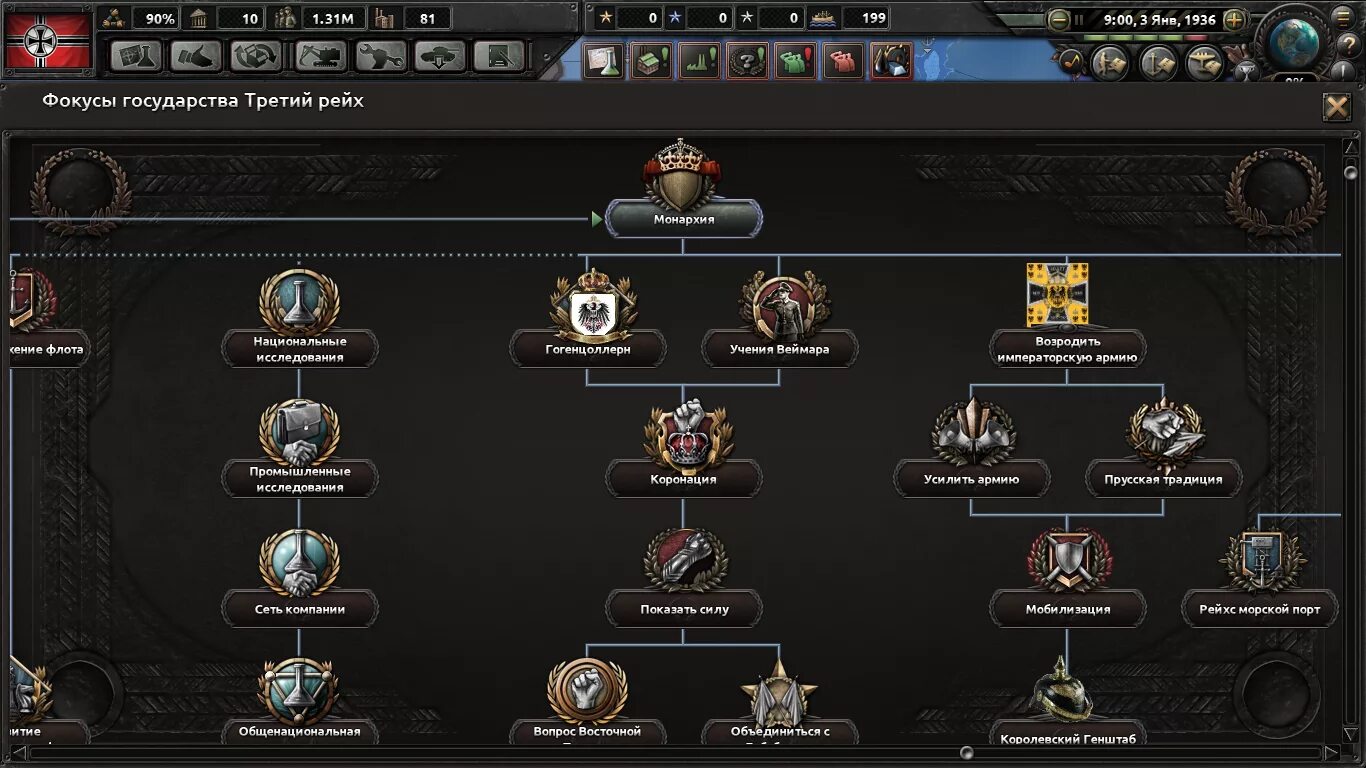Open the music player note icon
This screenshot has width=1366, height=768.
tap(1070, 61)
